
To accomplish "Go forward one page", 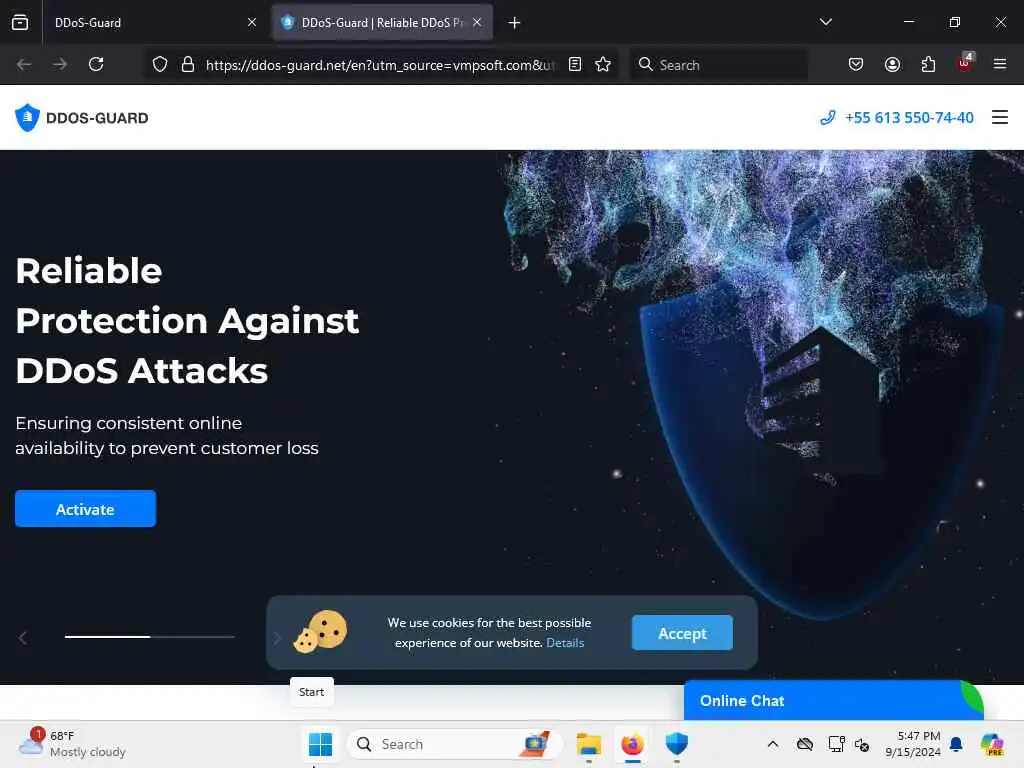I will coord(60,64).
